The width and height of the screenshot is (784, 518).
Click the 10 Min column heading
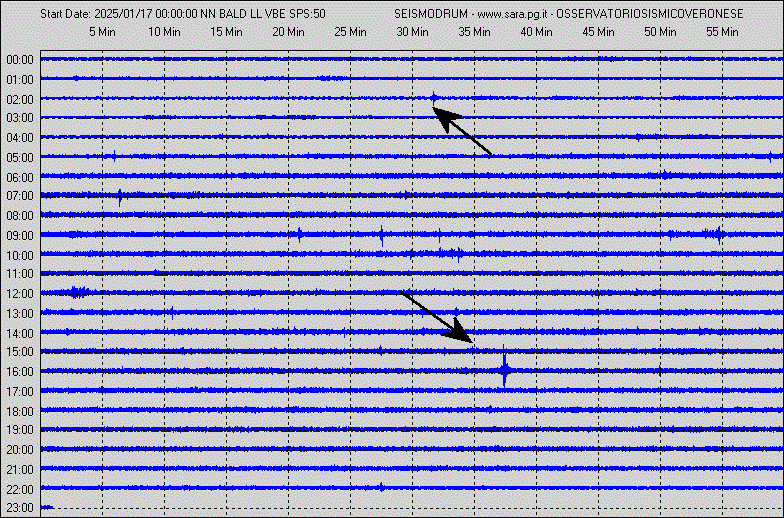pos(164,32)
